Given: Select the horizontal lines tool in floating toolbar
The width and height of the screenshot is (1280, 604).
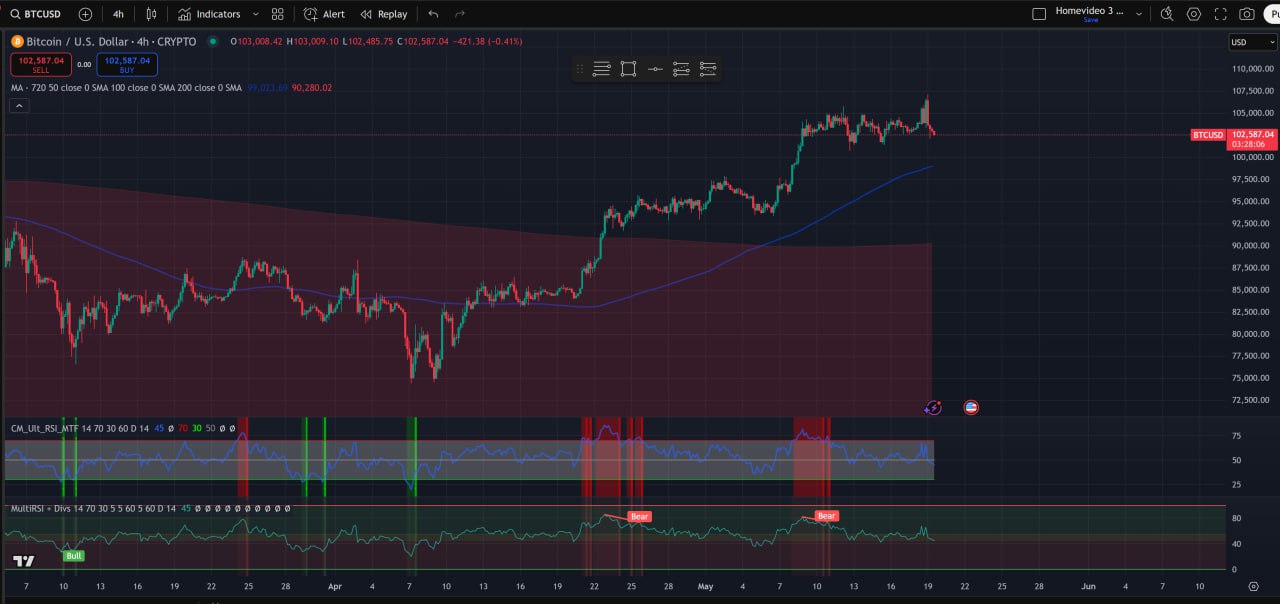Looking at the screenshot, I should tap(601, 69).
